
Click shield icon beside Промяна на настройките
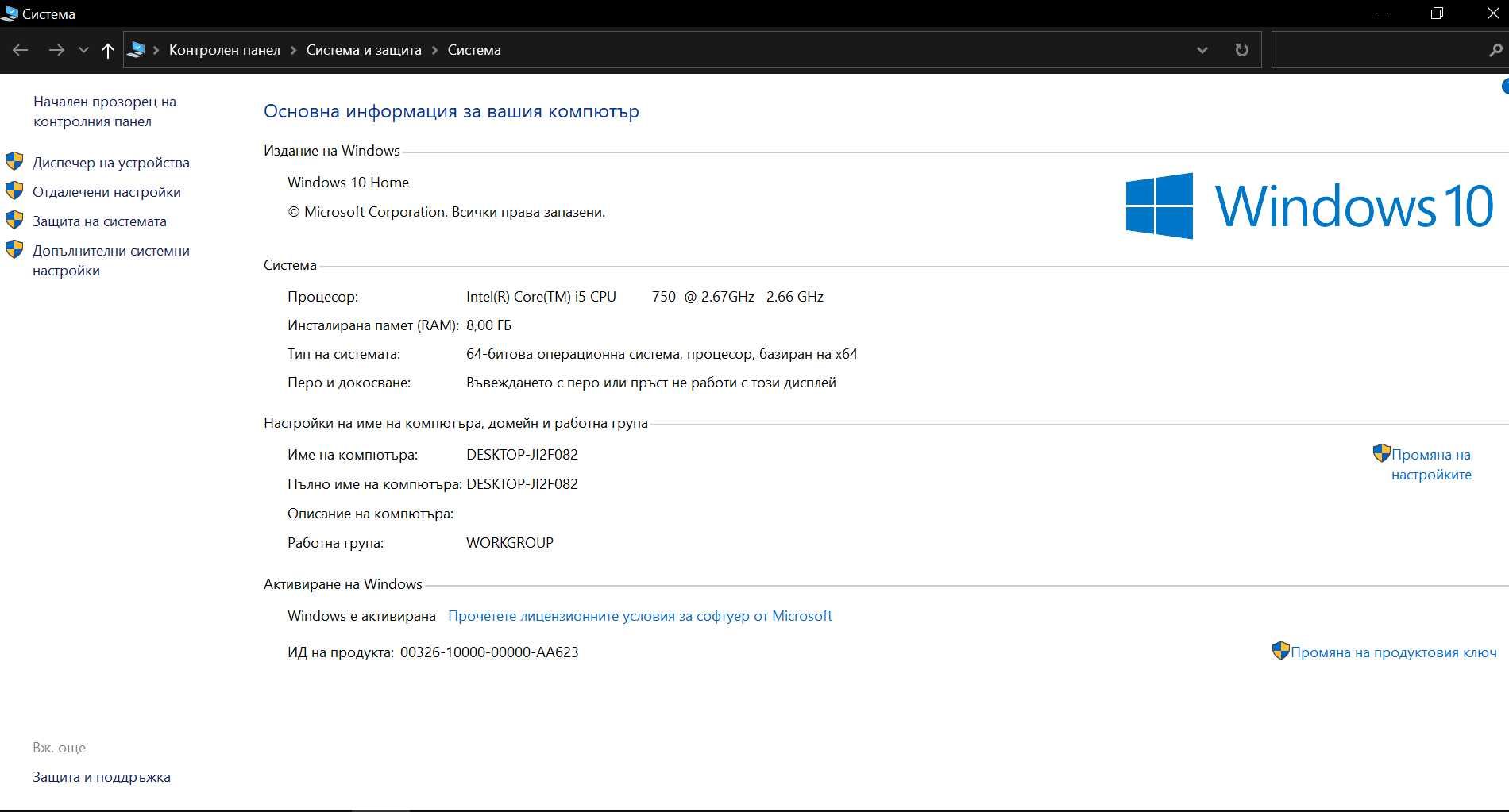point(1381,453)
